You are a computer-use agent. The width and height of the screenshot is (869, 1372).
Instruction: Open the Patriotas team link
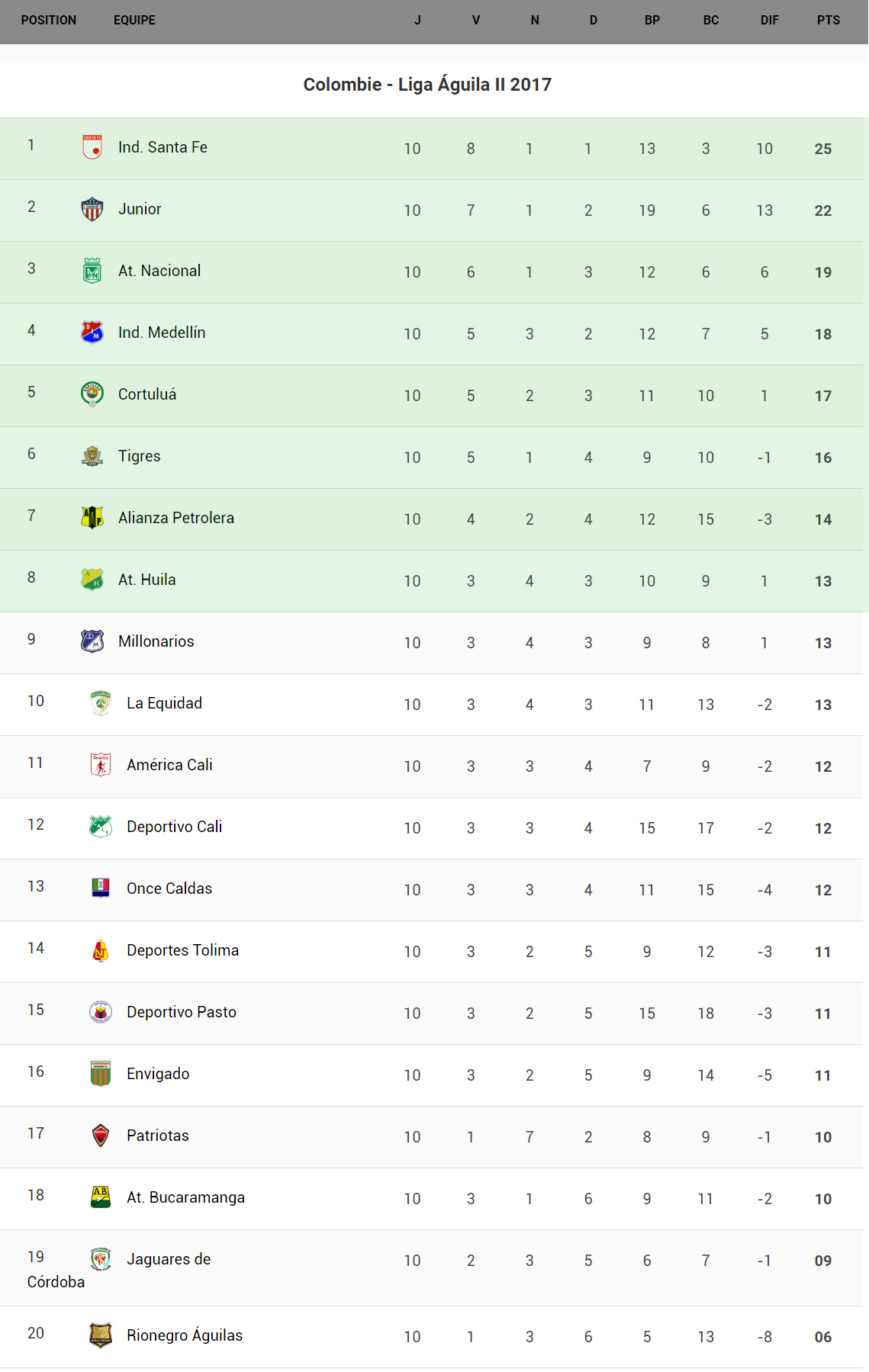click(x=157, y=1136)
